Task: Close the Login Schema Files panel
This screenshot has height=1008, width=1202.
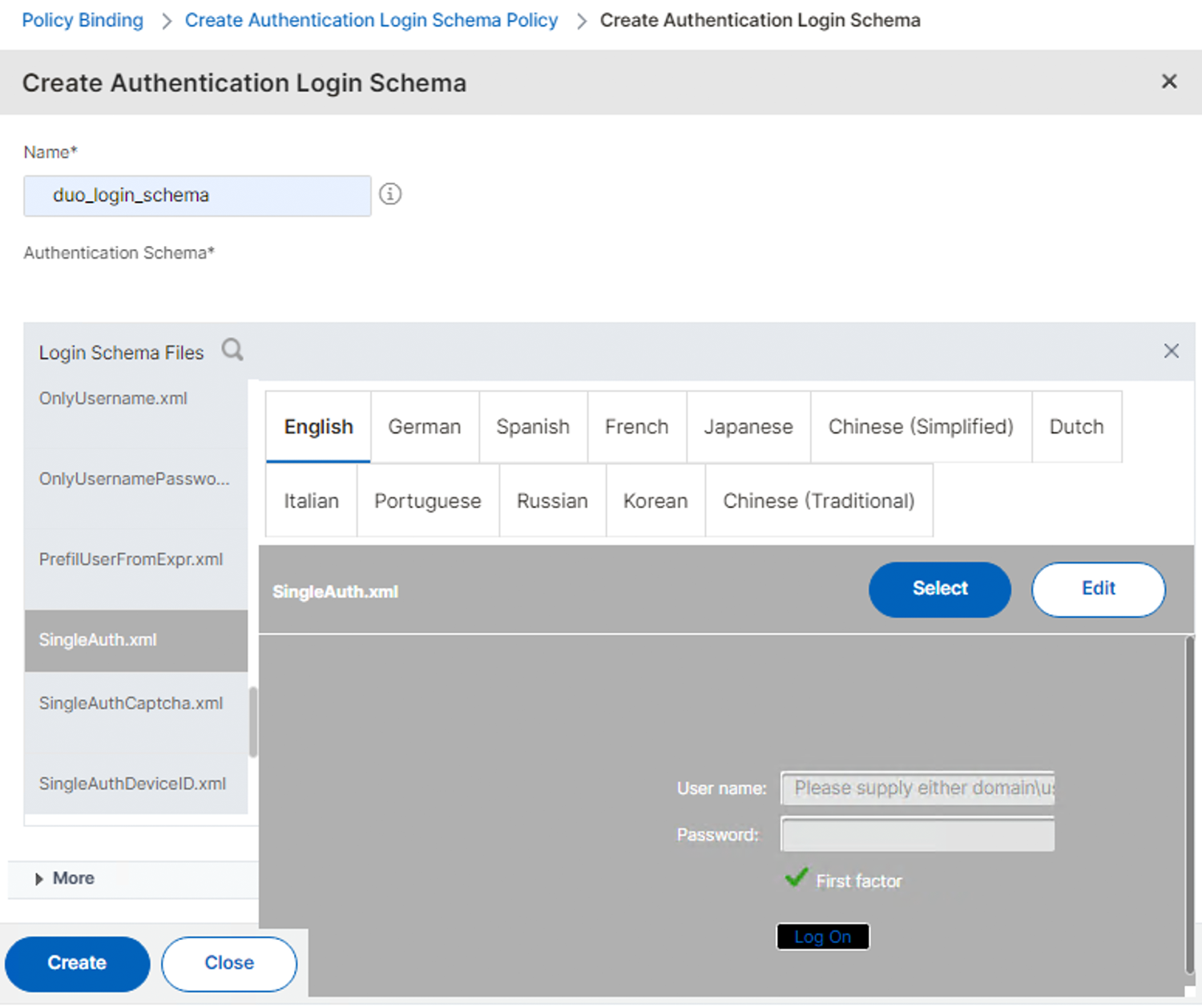Action: [x=1171, y=351]
